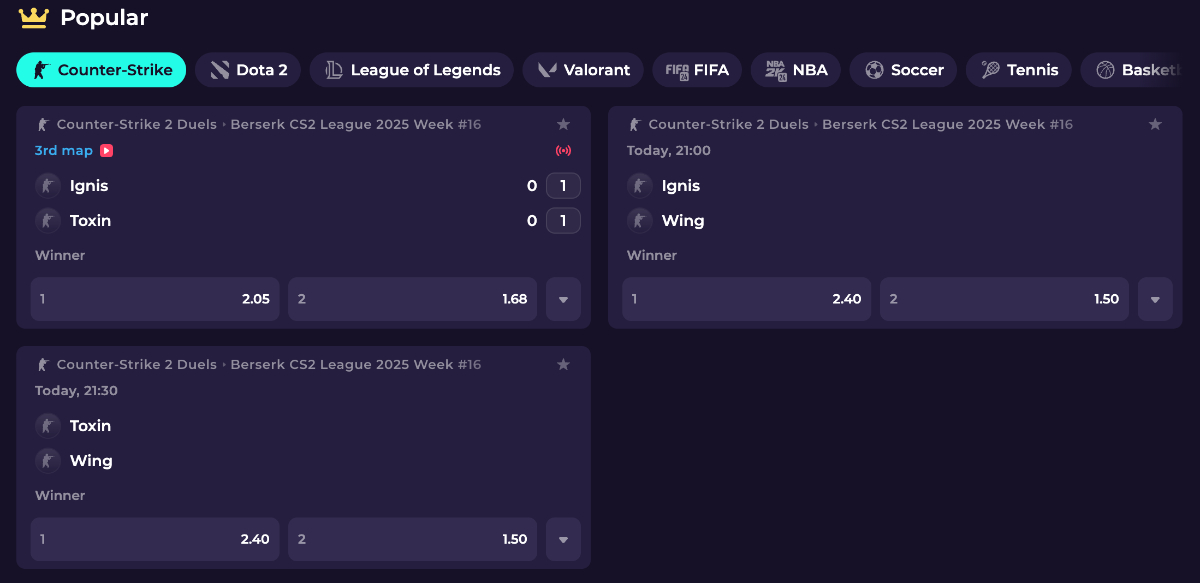Favorite the Ignis vs Wing match star
The width and height of the screenshot is (1200, 583).
coord(1155,124)
